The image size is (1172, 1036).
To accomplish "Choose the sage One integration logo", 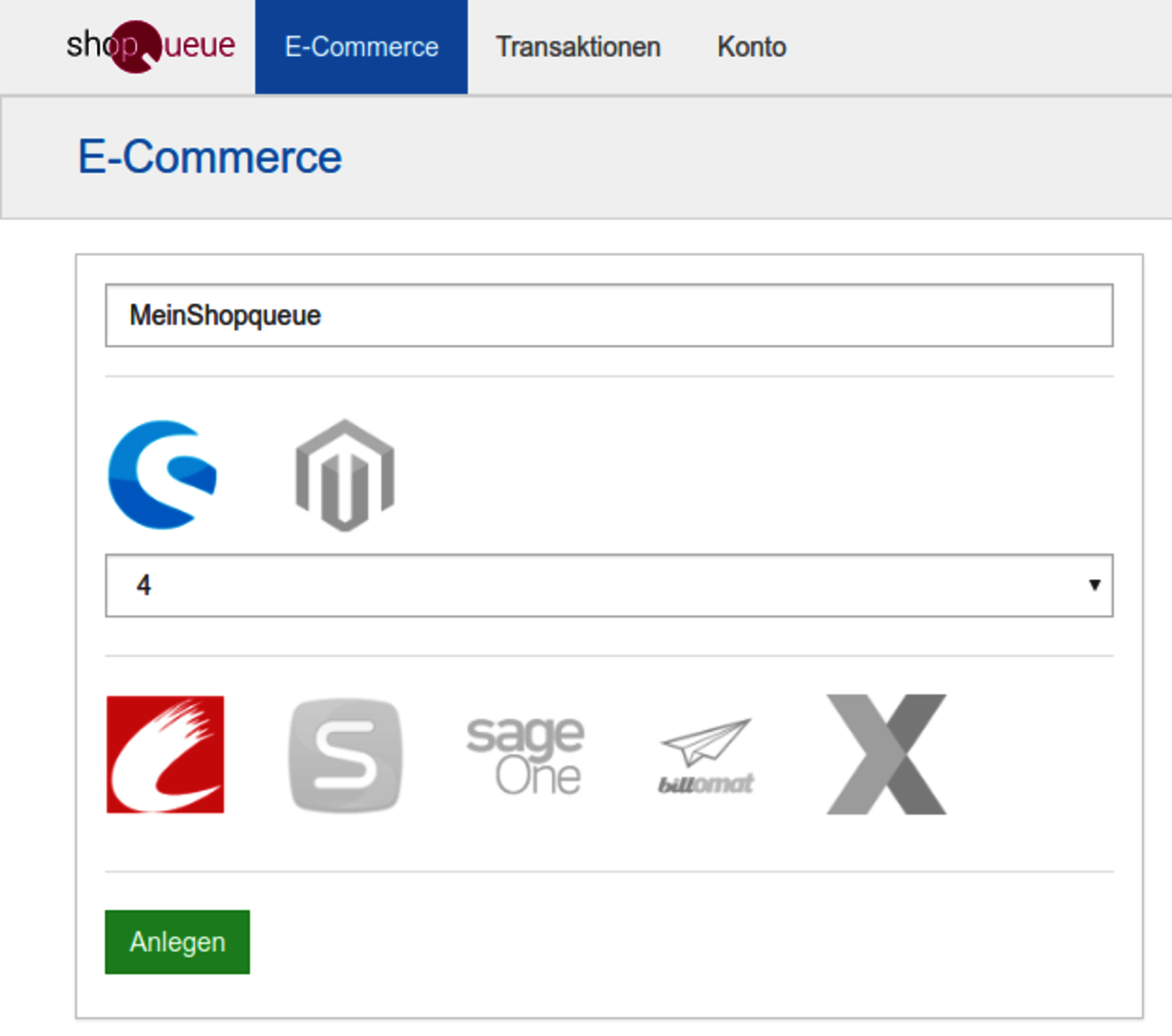I will pos(525,755).
